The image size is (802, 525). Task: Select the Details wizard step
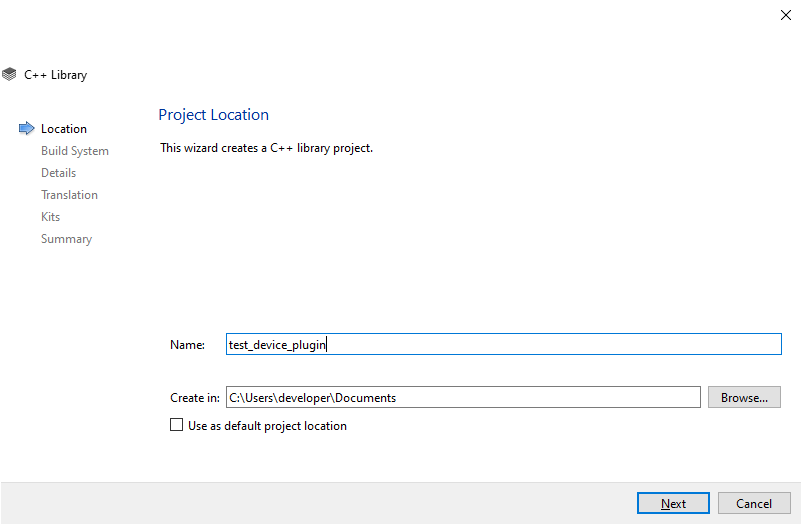tap(58, 173)
